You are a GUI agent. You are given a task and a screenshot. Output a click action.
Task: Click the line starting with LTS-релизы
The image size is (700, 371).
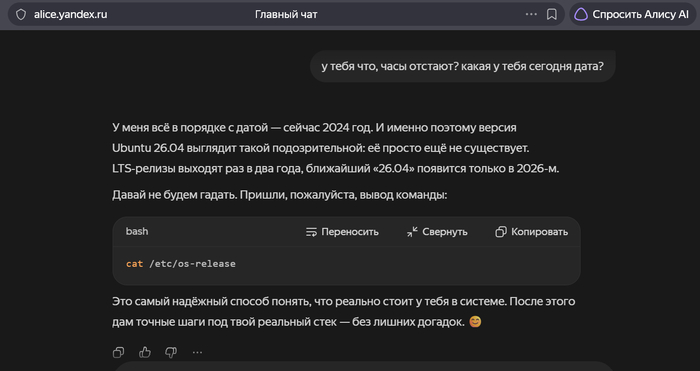point(335,169)
